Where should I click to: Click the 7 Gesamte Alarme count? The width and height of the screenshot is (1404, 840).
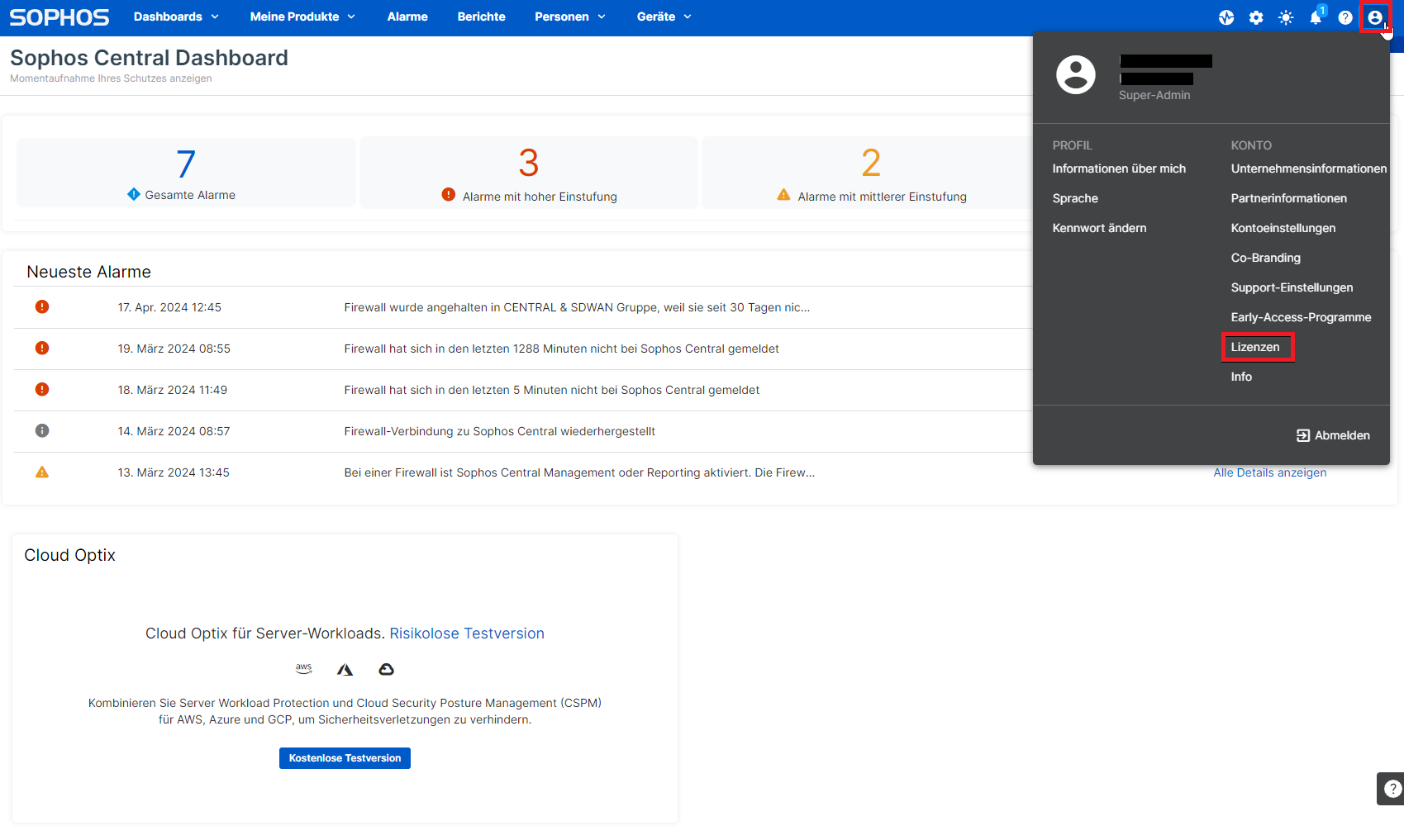tap(186, 164)
